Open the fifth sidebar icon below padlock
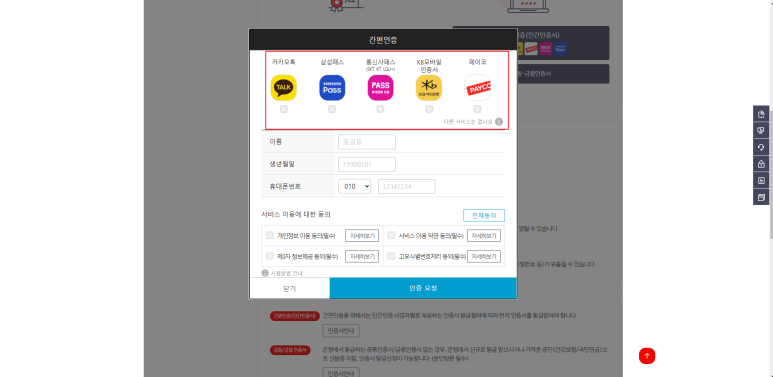 tap(761, 180)
